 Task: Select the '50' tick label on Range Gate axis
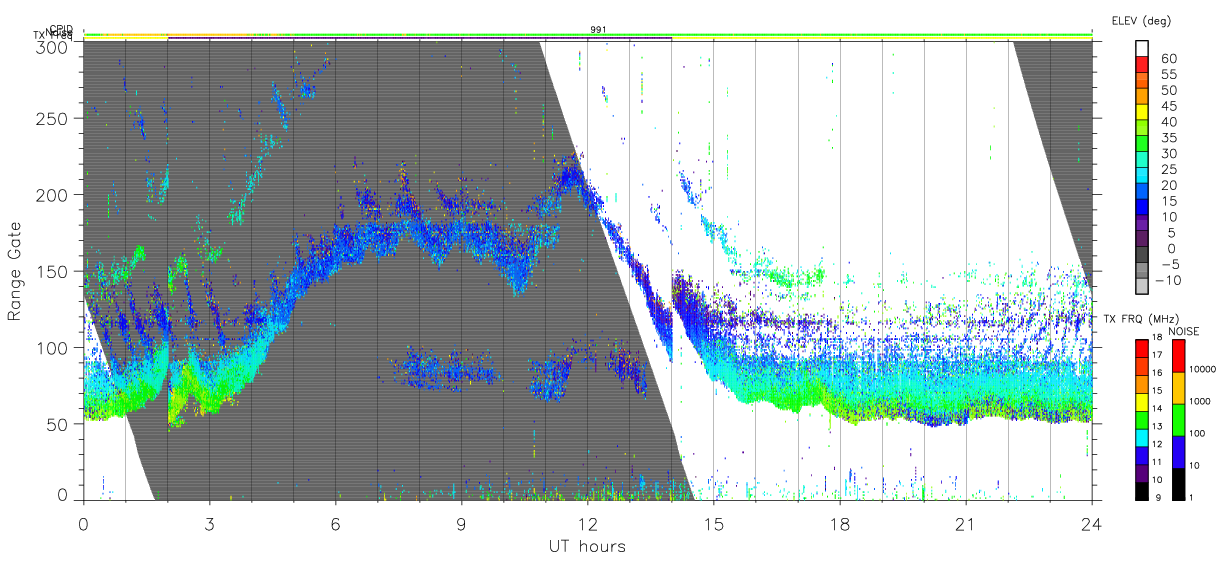tap(56, 424)
